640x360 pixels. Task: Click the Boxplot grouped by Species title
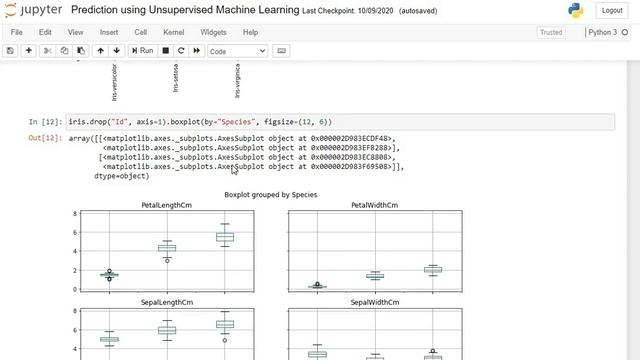271,195
